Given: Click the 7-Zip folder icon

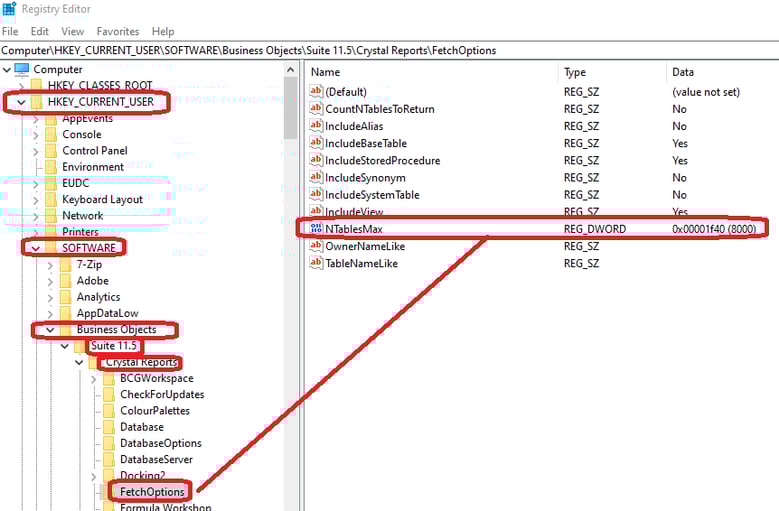Looking at the screenshot, I should click(65, 264).
